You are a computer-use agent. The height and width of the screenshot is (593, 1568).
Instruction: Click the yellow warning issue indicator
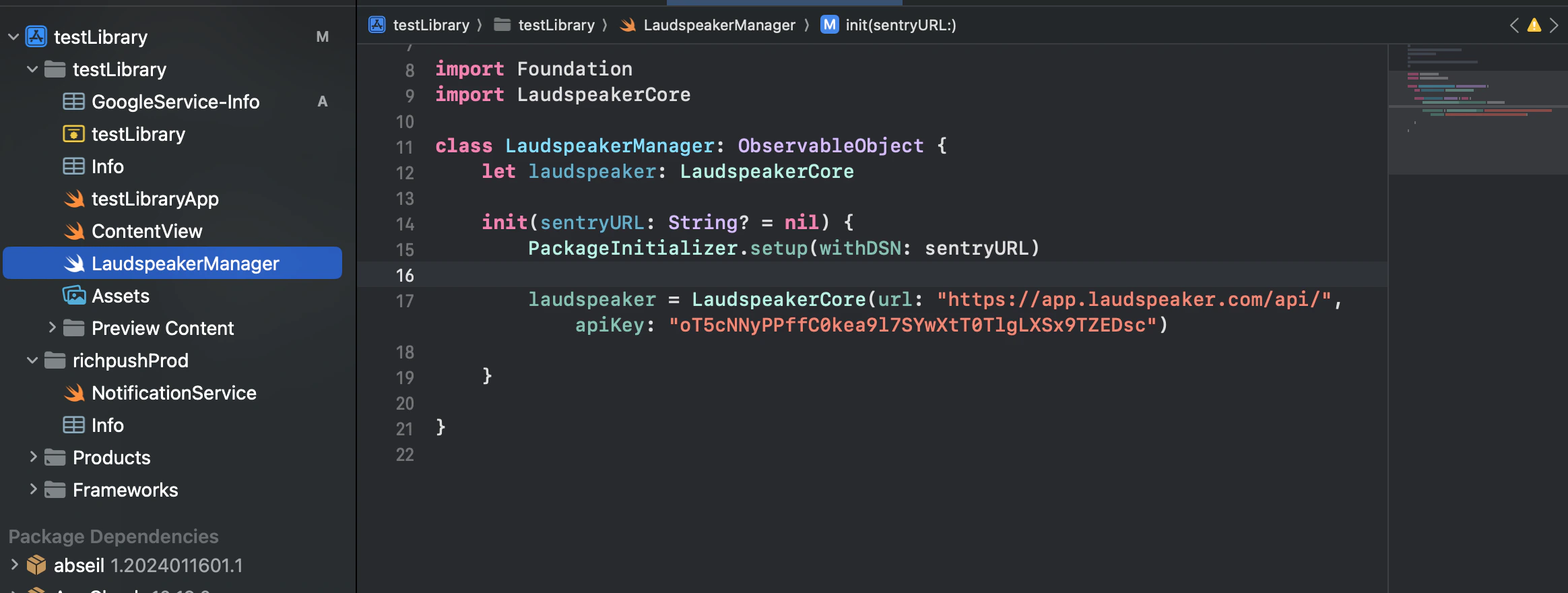(x=1534, y=26)
